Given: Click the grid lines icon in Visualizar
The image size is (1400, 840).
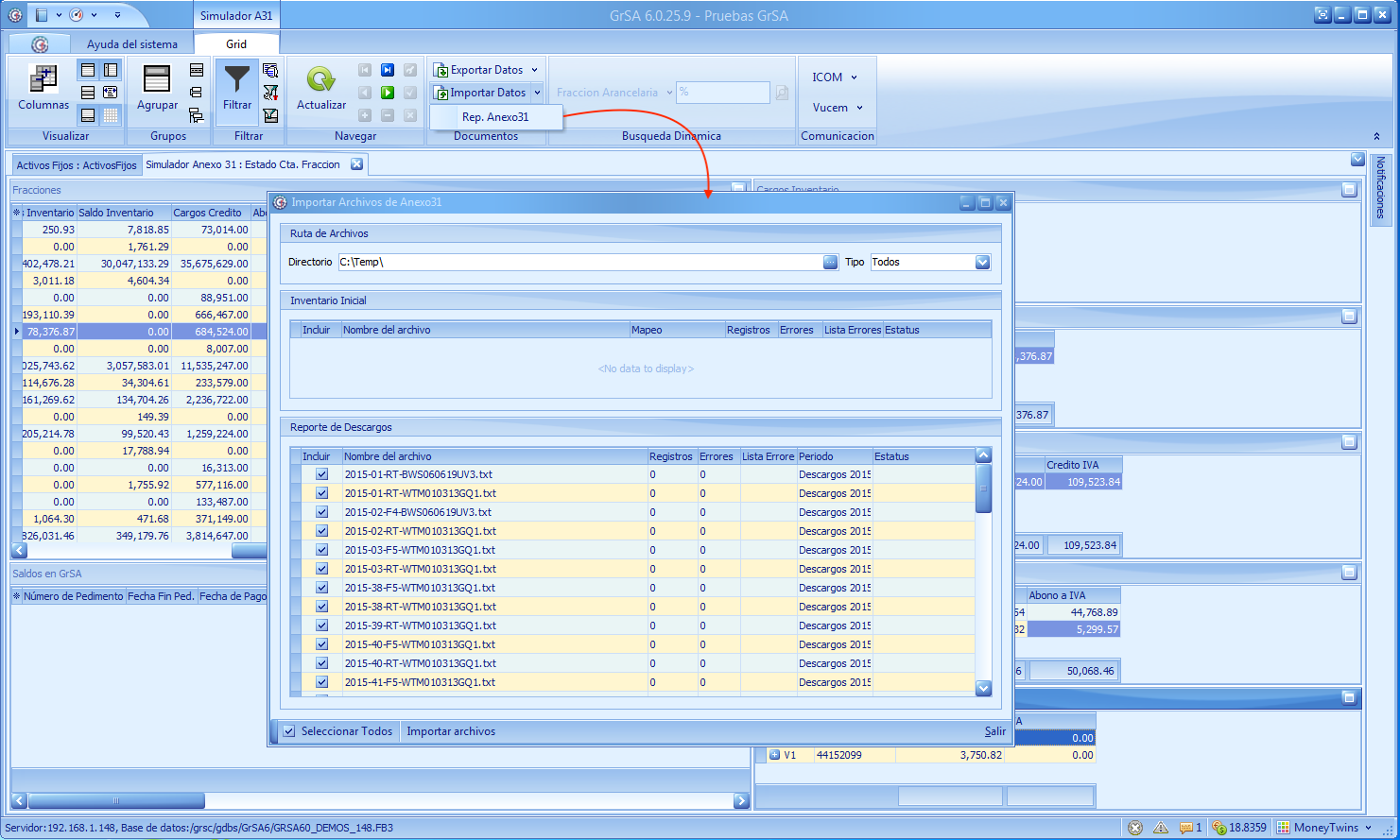Looking at the screenshot, I should point(111,115).
